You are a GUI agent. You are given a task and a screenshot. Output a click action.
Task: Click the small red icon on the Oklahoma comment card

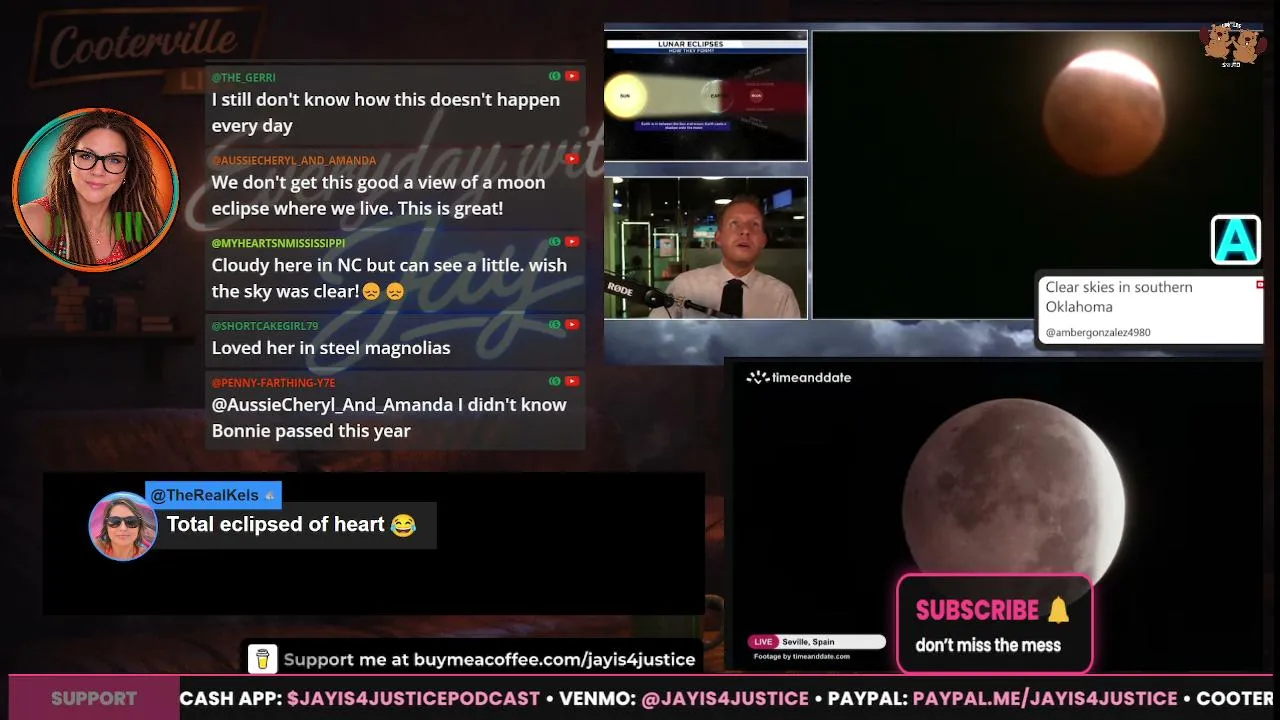click(x=1259, y=285)
